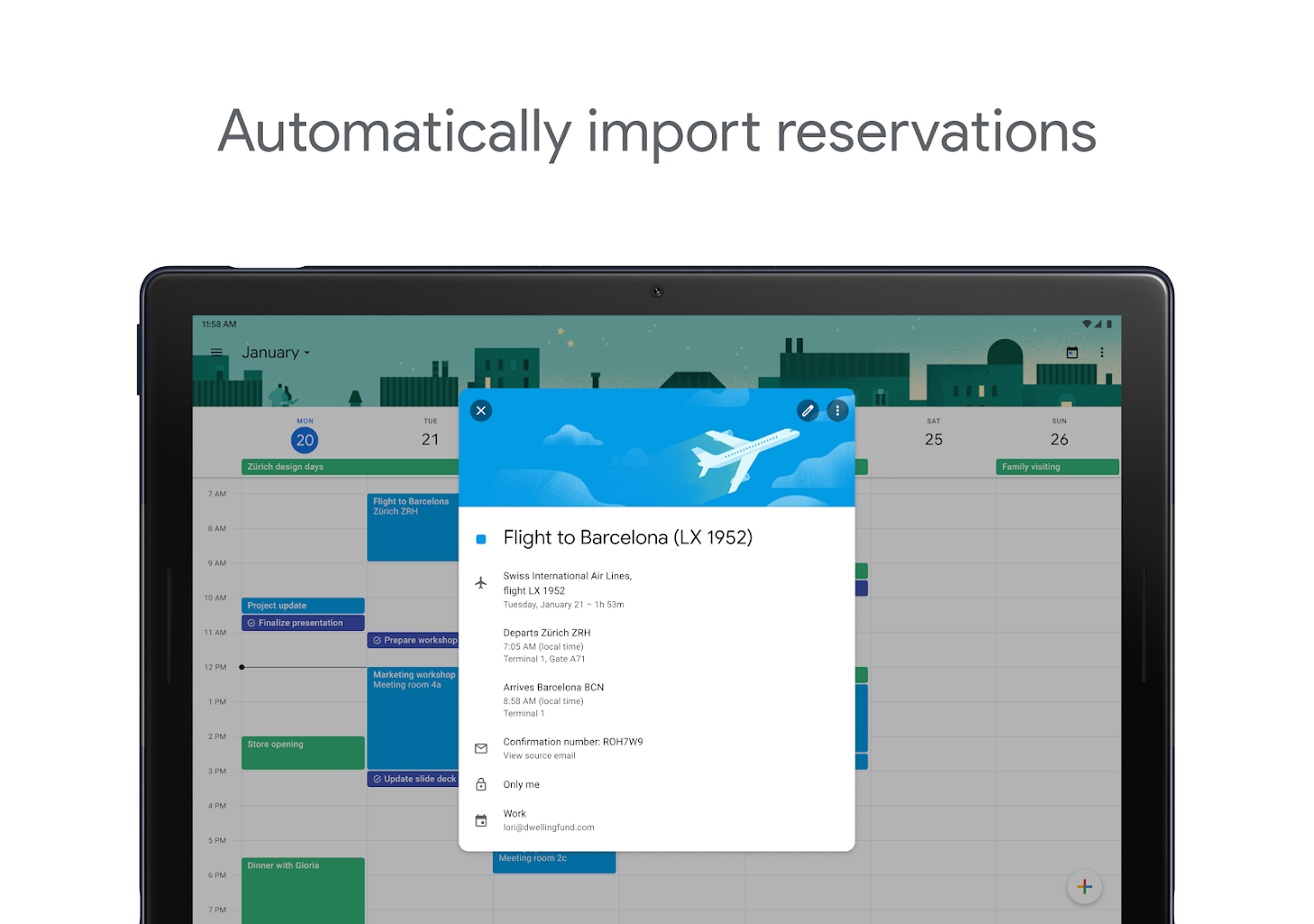Create new event with plus button

point(1085,887)
